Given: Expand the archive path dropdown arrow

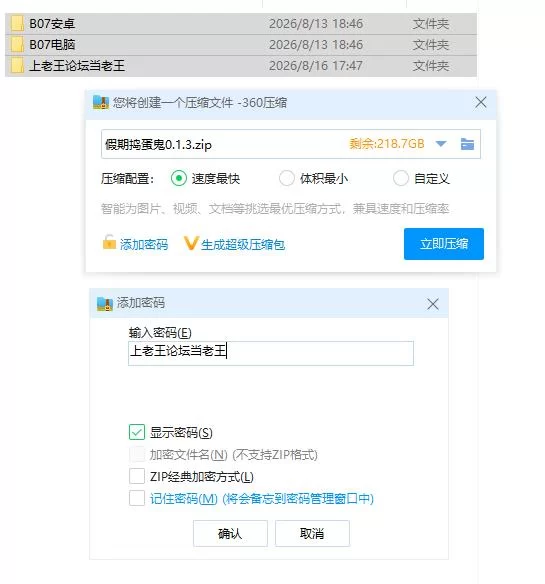Looking at the screenshot, I should [441, 144].
